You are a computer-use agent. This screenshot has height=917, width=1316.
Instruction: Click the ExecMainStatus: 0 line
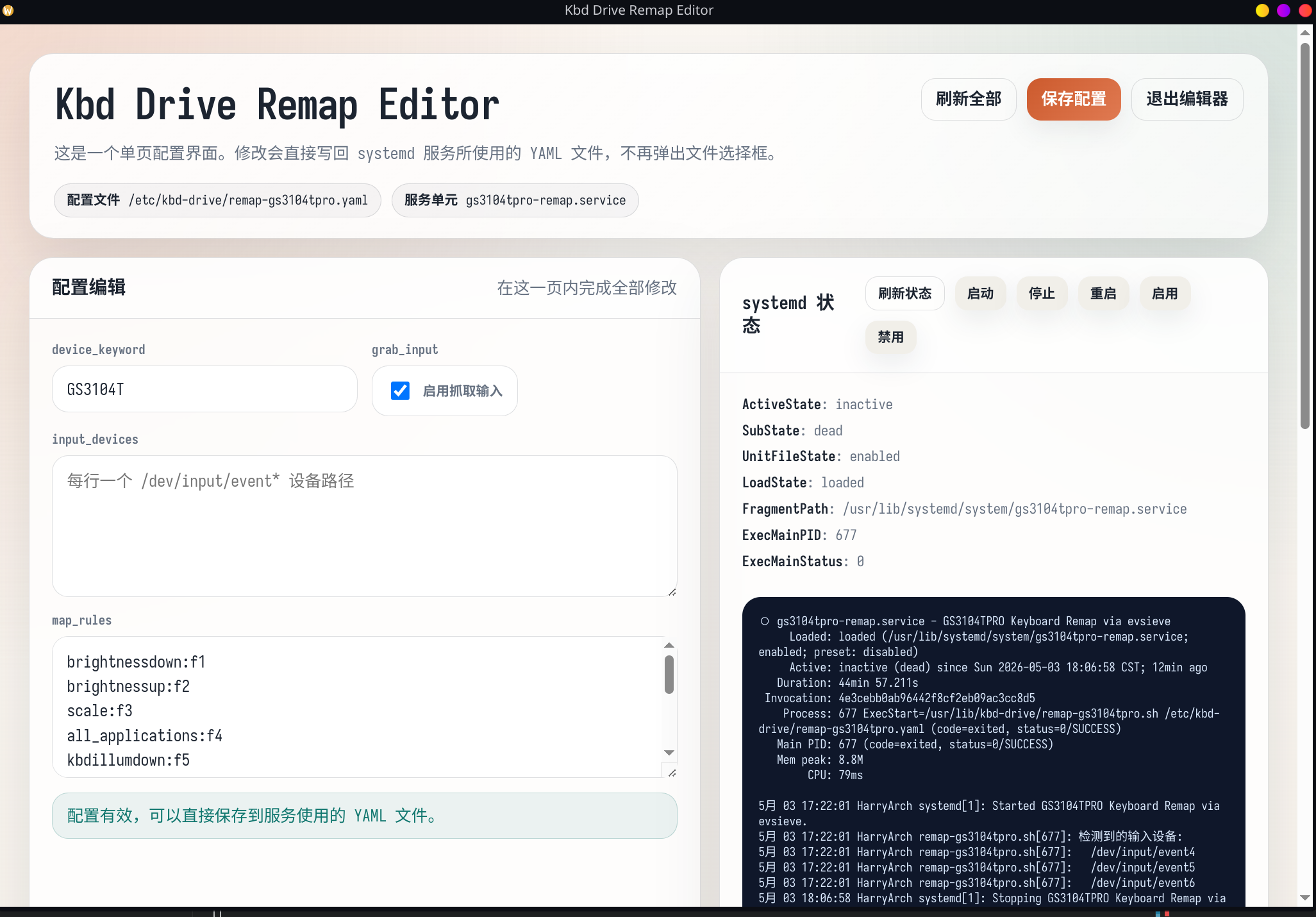(x=803, y=561)
